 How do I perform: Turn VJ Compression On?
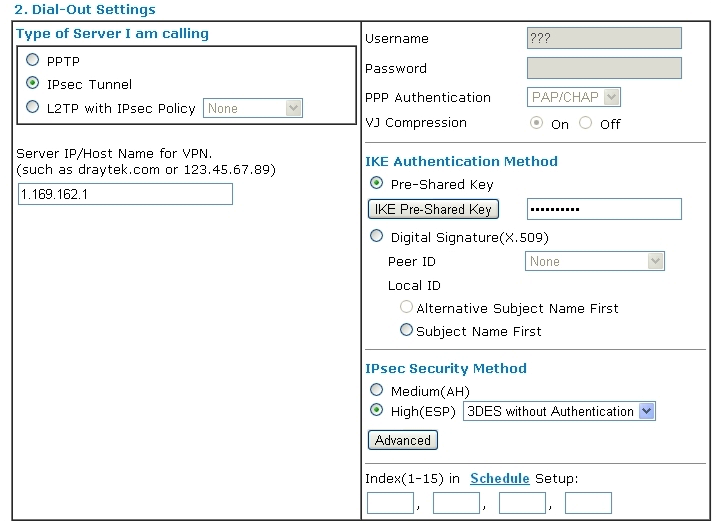tap(536, 123)
